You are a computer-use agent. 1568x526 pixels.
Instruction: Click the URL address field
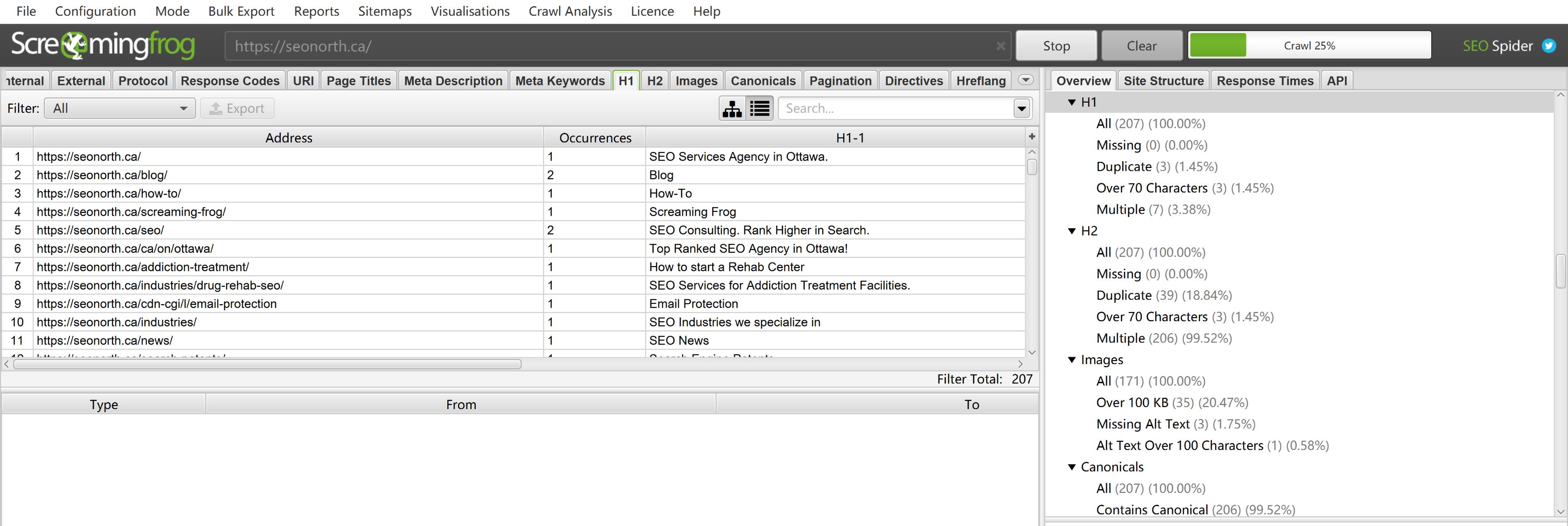[x=617, y=46]
